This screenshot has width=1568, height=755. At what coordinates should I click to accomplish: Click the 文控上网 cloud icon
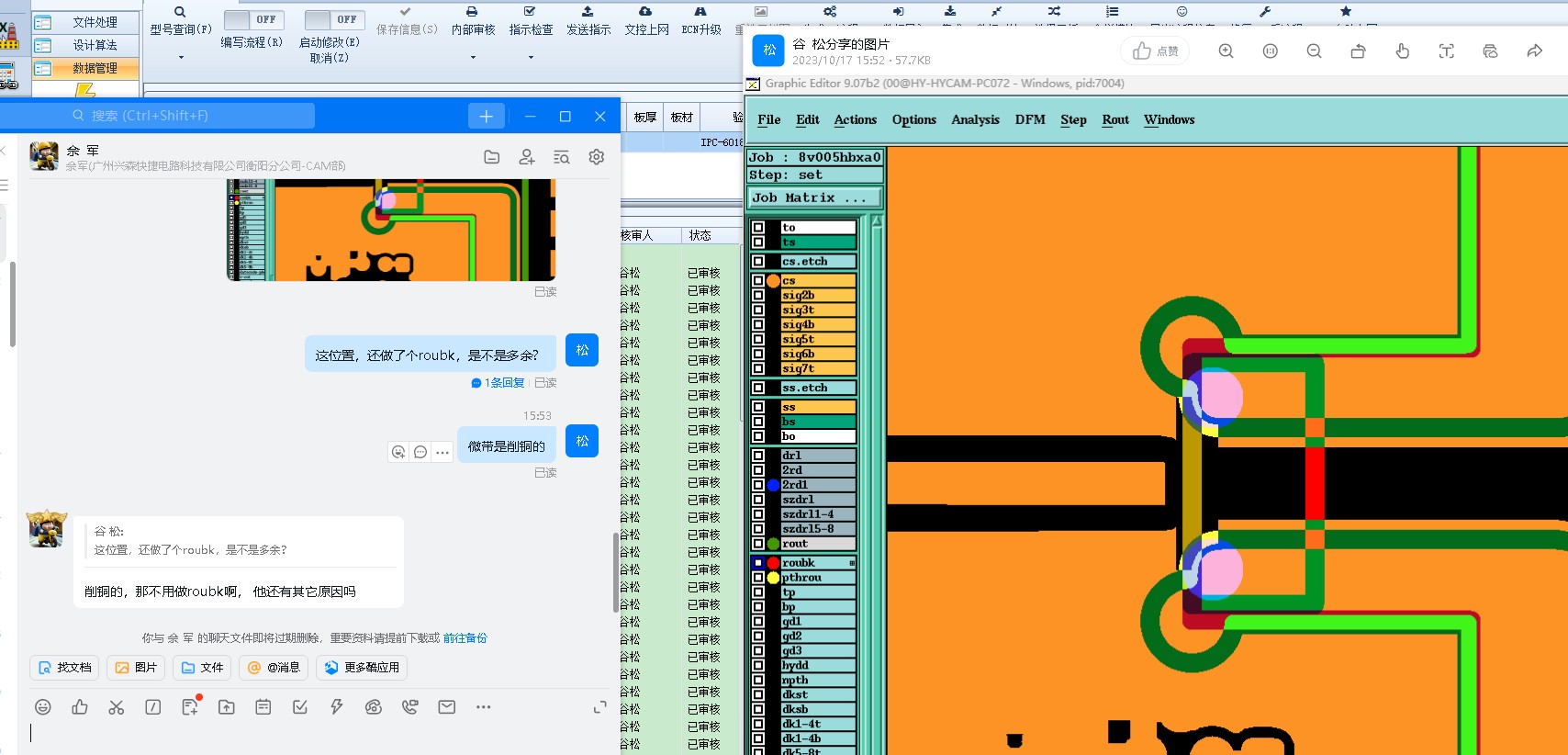645,12
